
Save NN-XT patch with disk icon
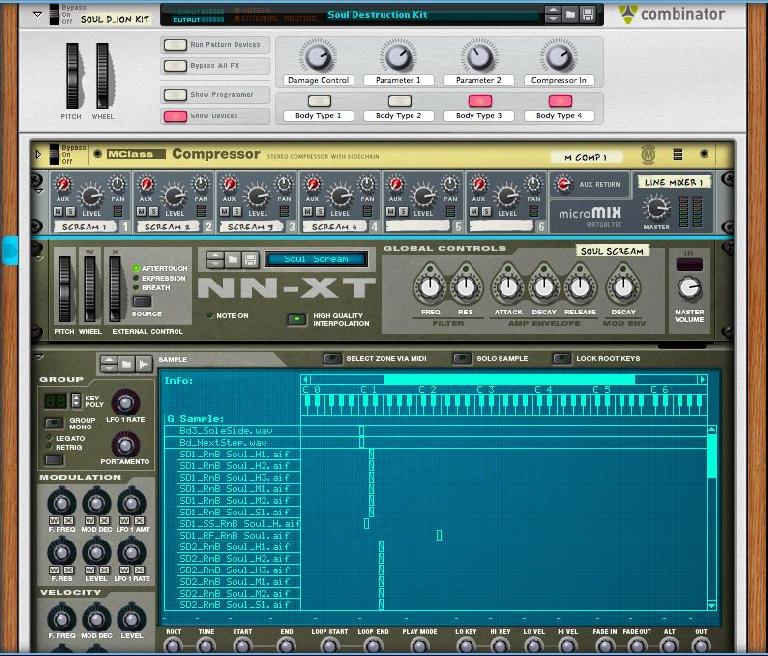point(250,260)
